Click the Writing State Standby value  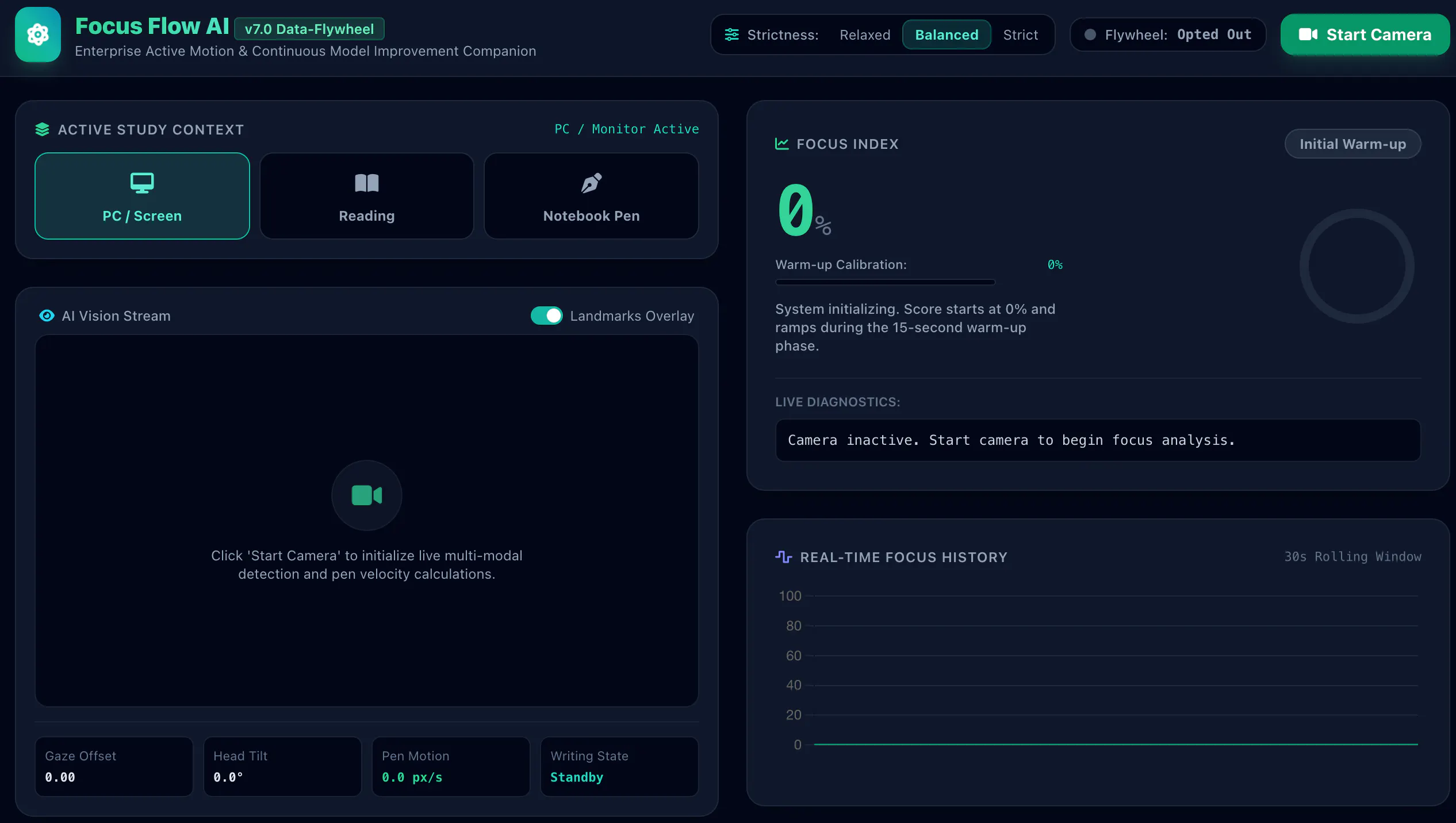[x=577, y=777]
